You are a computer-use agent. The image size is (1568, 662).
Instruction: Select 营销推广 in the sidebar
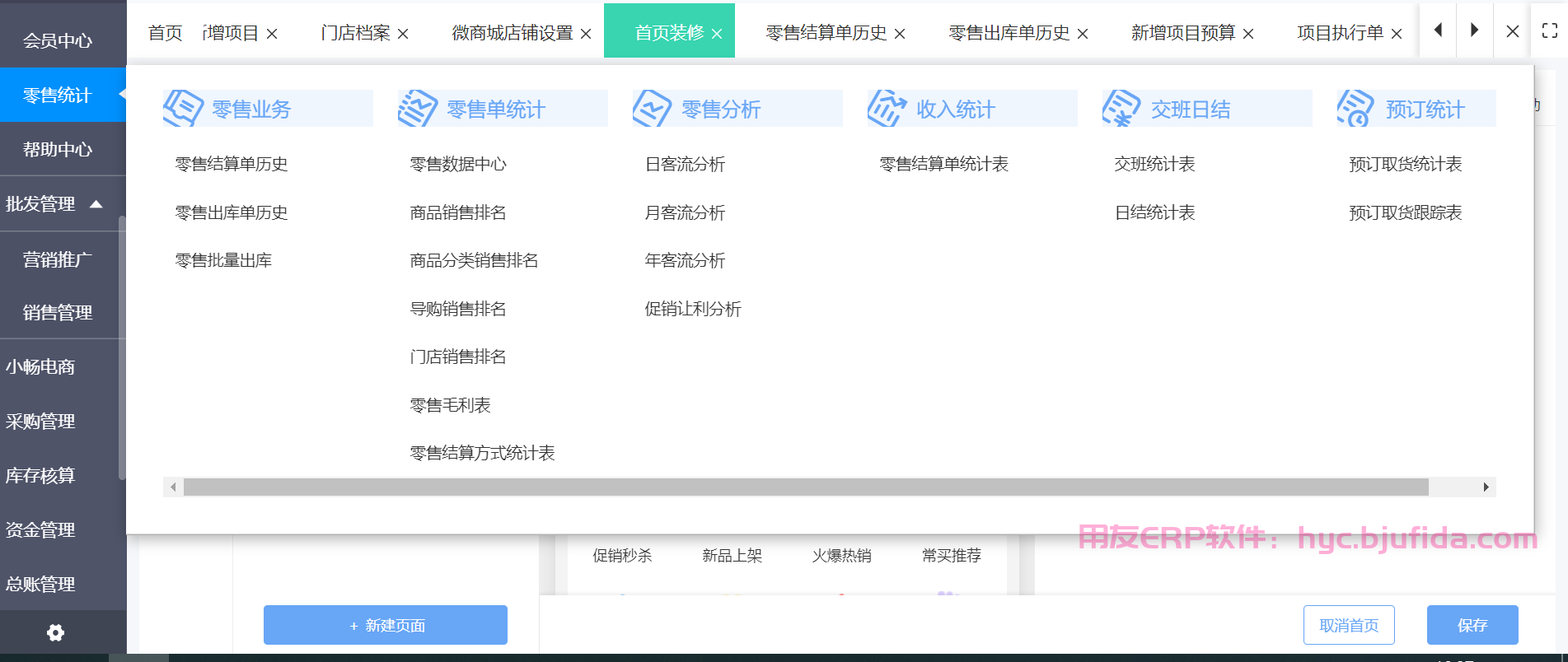58,259
